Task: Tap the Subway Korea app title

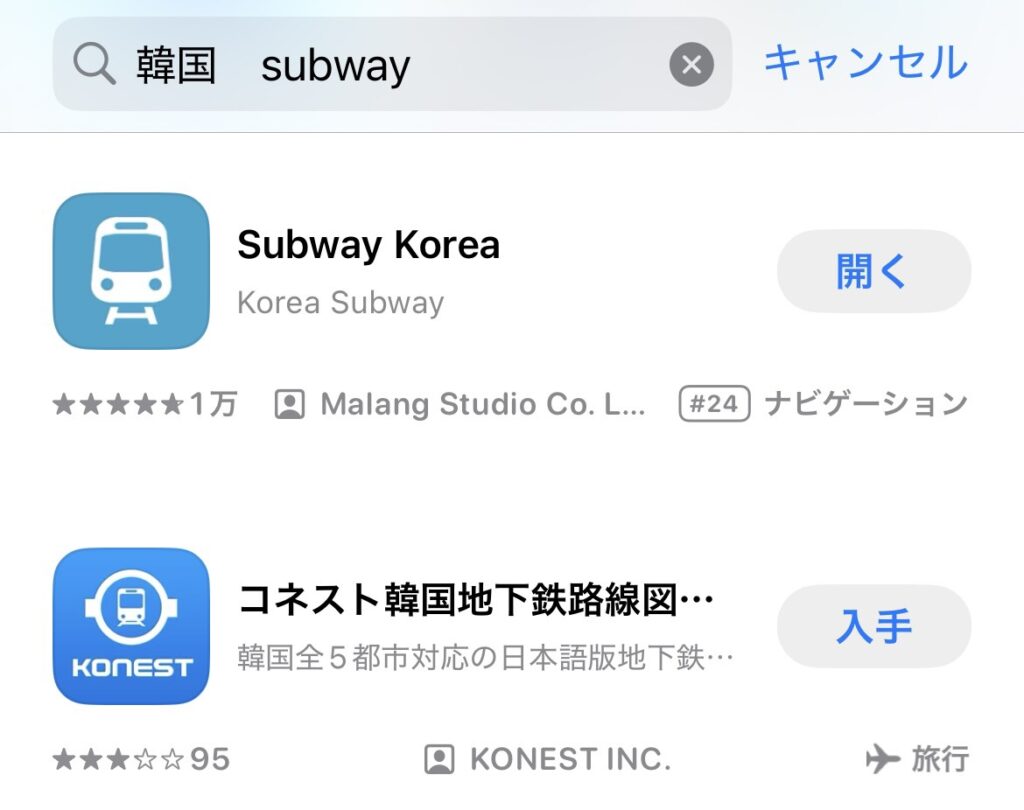Action: (x=368, y=246)
